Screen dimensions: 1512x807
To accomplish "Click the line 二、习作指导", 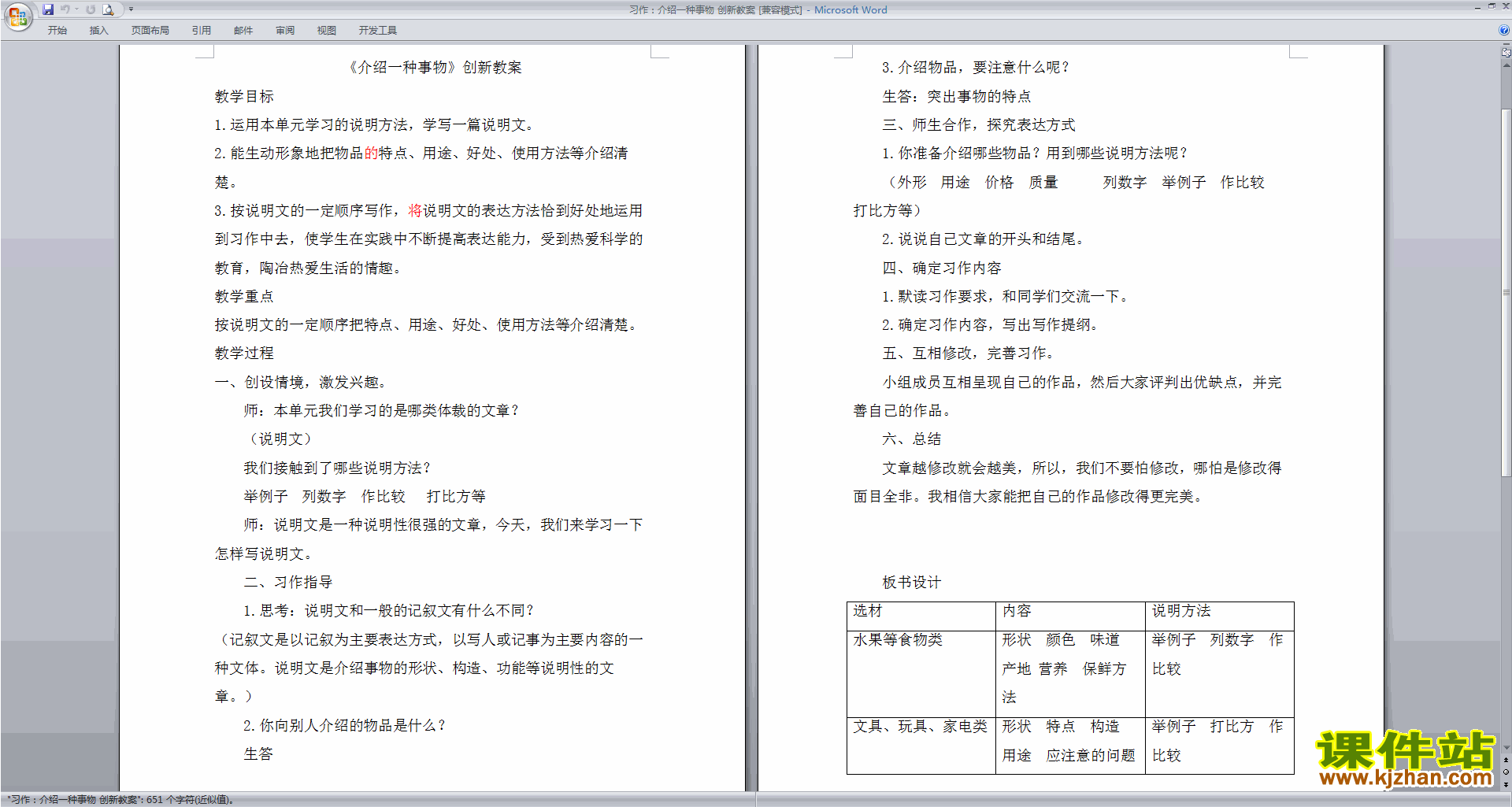I will (288, 582).
